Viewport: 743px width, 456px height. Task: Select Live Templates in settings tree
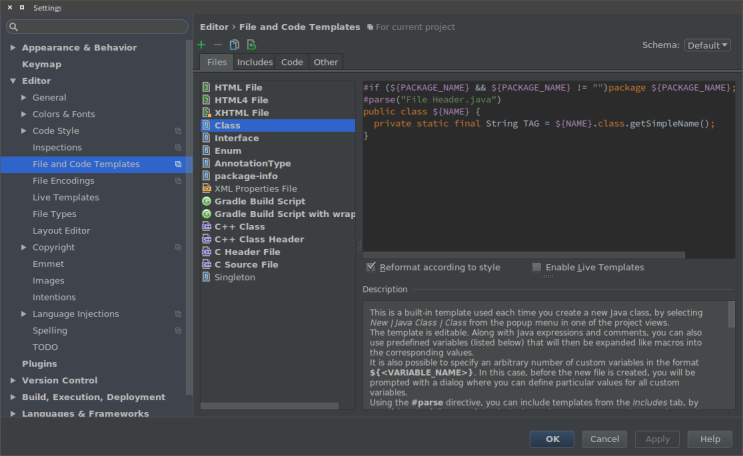pos(65,197)
